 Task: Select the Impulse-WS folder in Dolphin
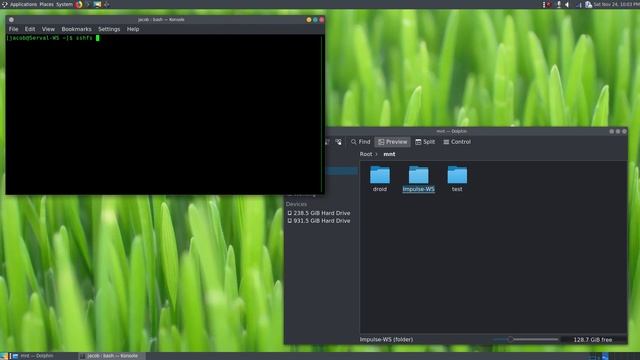click(418, 179)
